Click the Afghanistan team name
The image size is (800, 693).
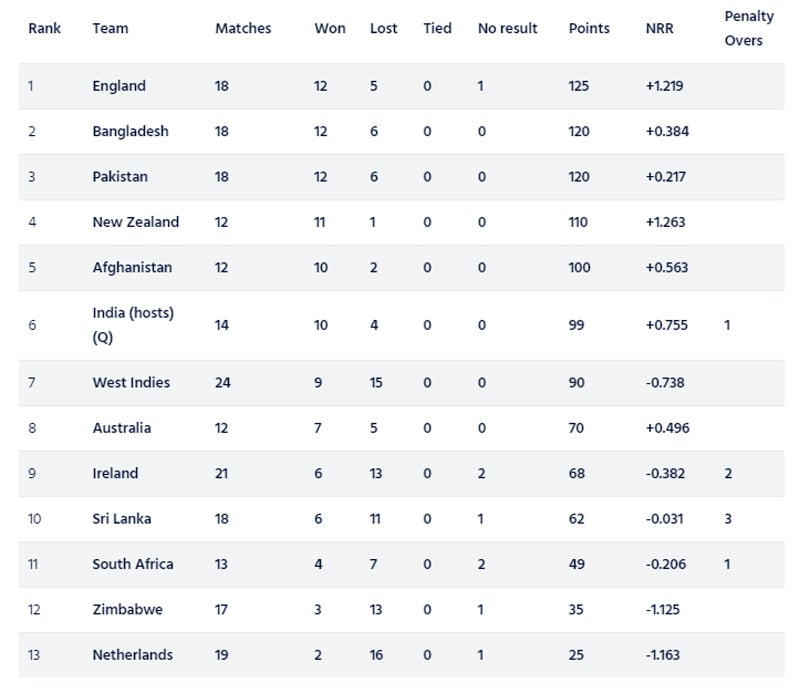[132, 267]
